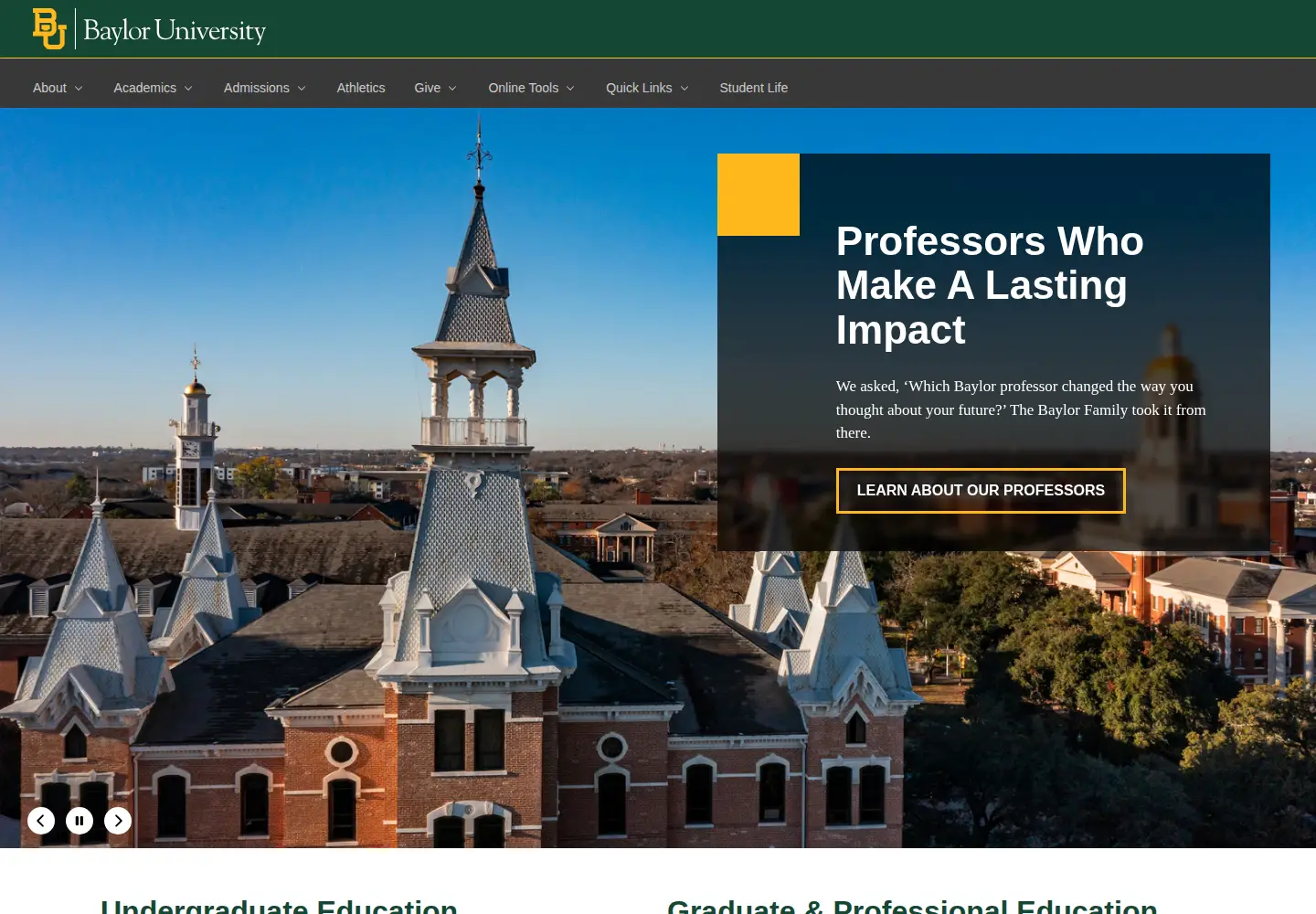Expand the Admissions menu
The width and height of the screenshot is (1316, 914).
coord(264,88)
